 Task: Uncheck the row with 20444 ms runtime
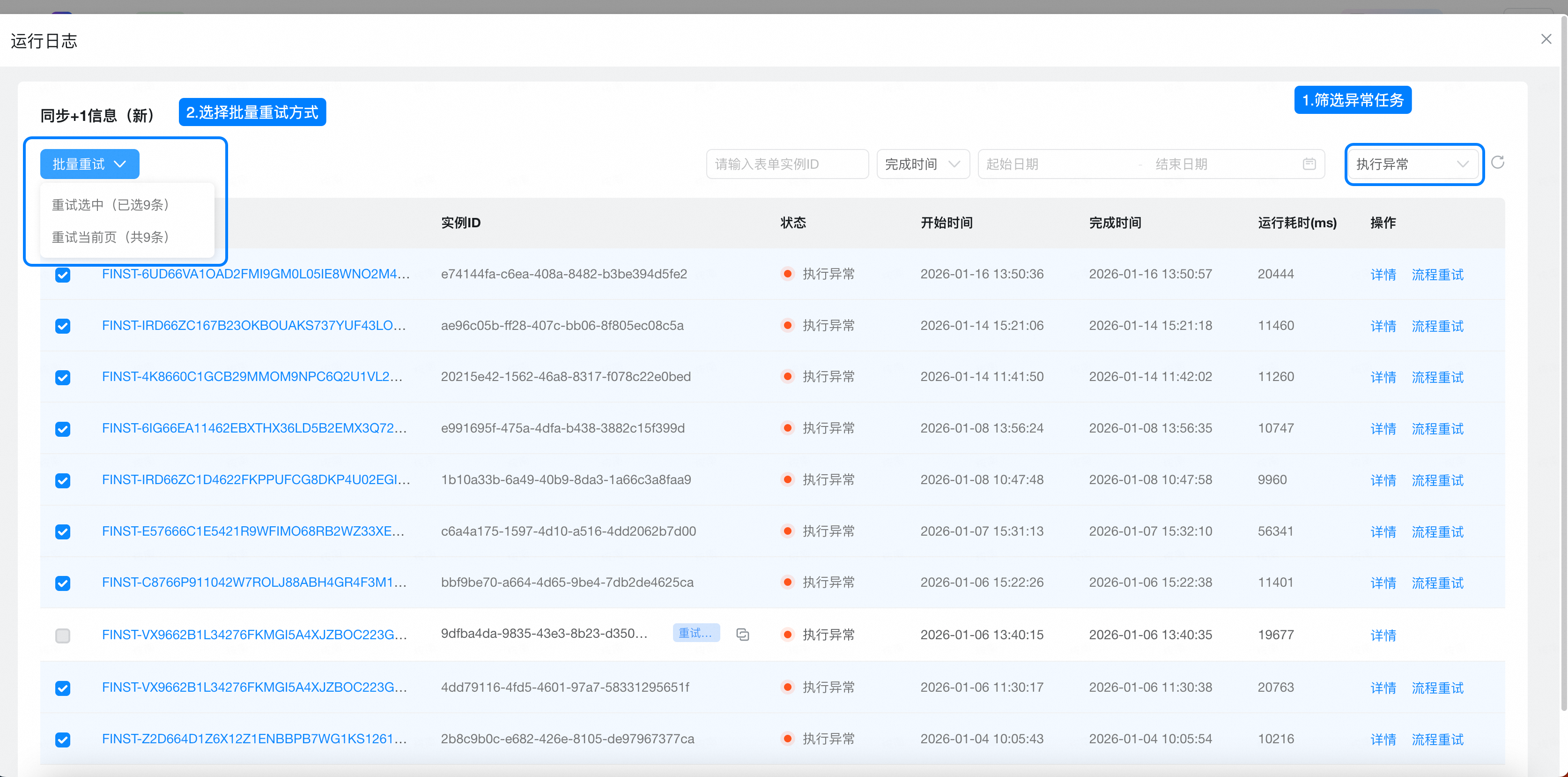(63, 275)
